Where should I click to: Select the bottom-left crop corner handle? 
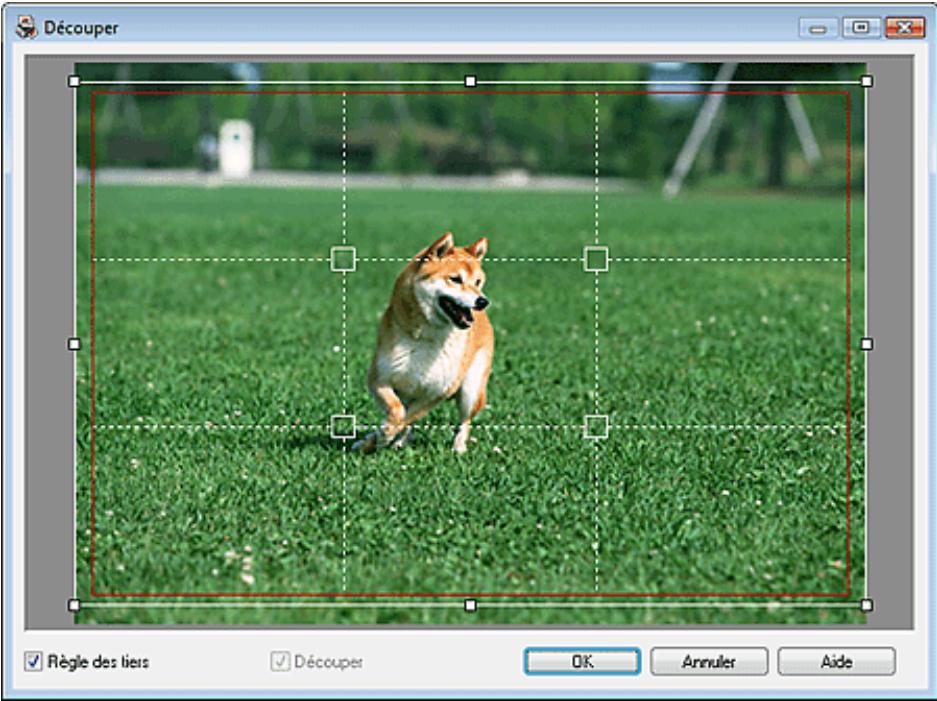74,605
